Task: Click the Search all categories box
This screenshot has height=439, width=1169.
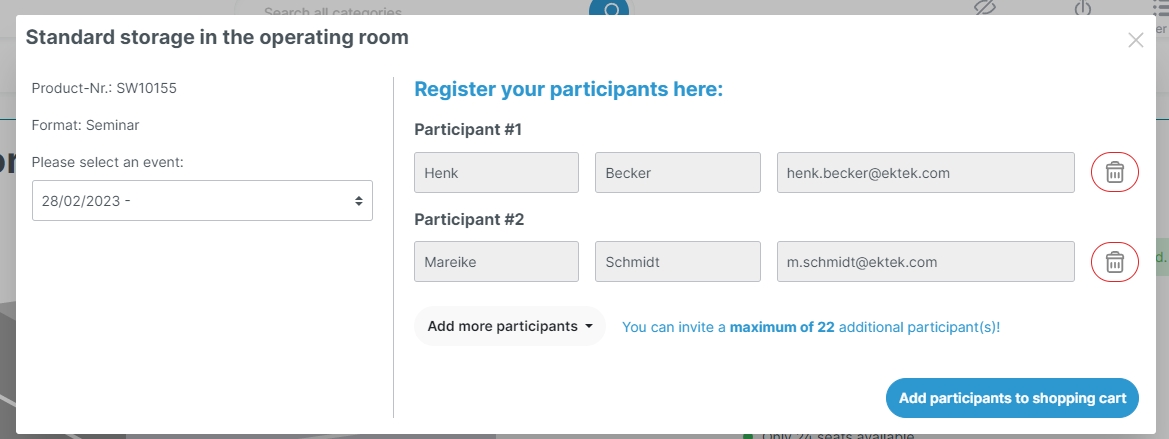Action: click(x=400, y=10)
